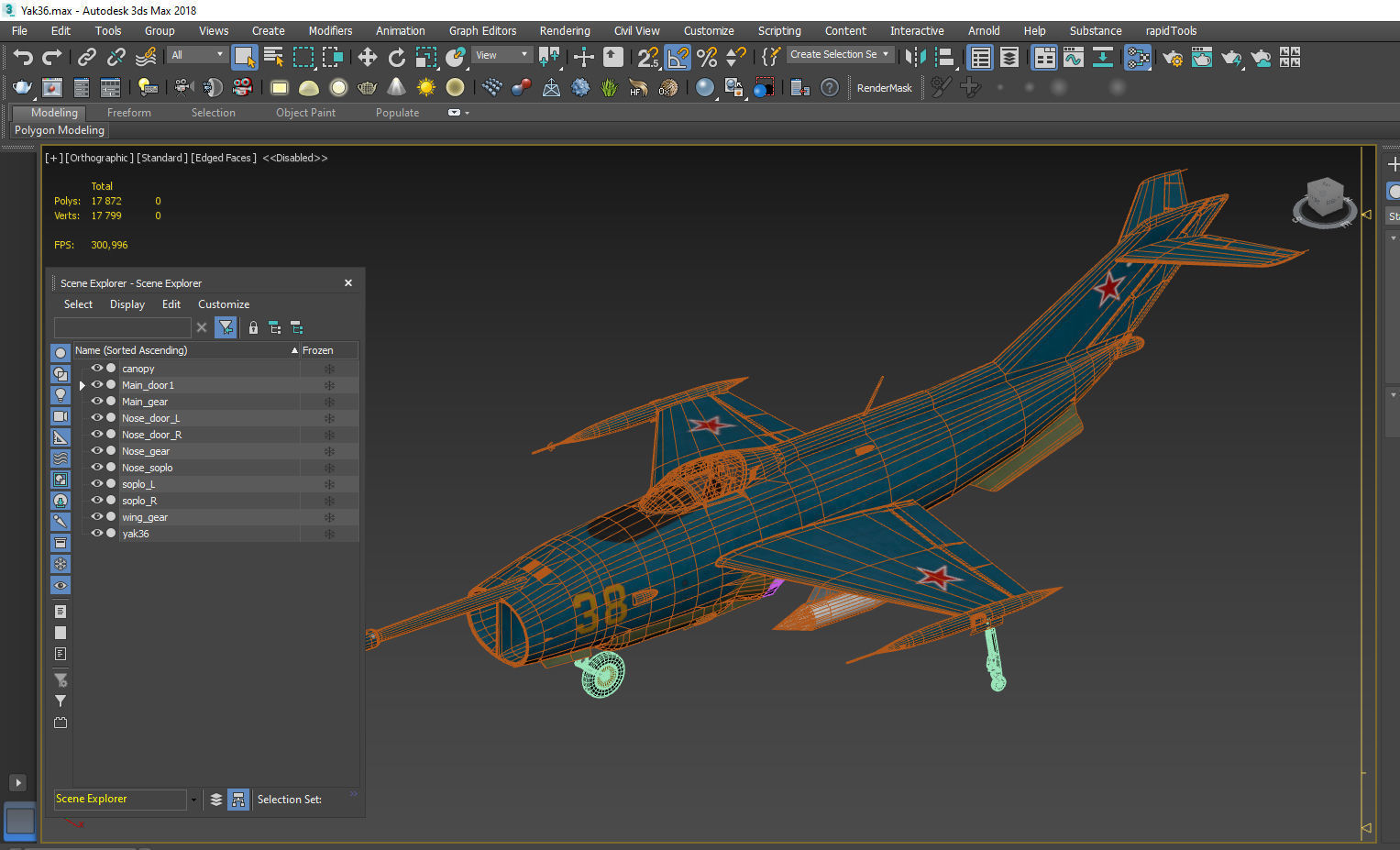The width and height of the screenshot is (1400, 850).
Task: Toggle the Percent Snap icon
Action: point(707,58)
